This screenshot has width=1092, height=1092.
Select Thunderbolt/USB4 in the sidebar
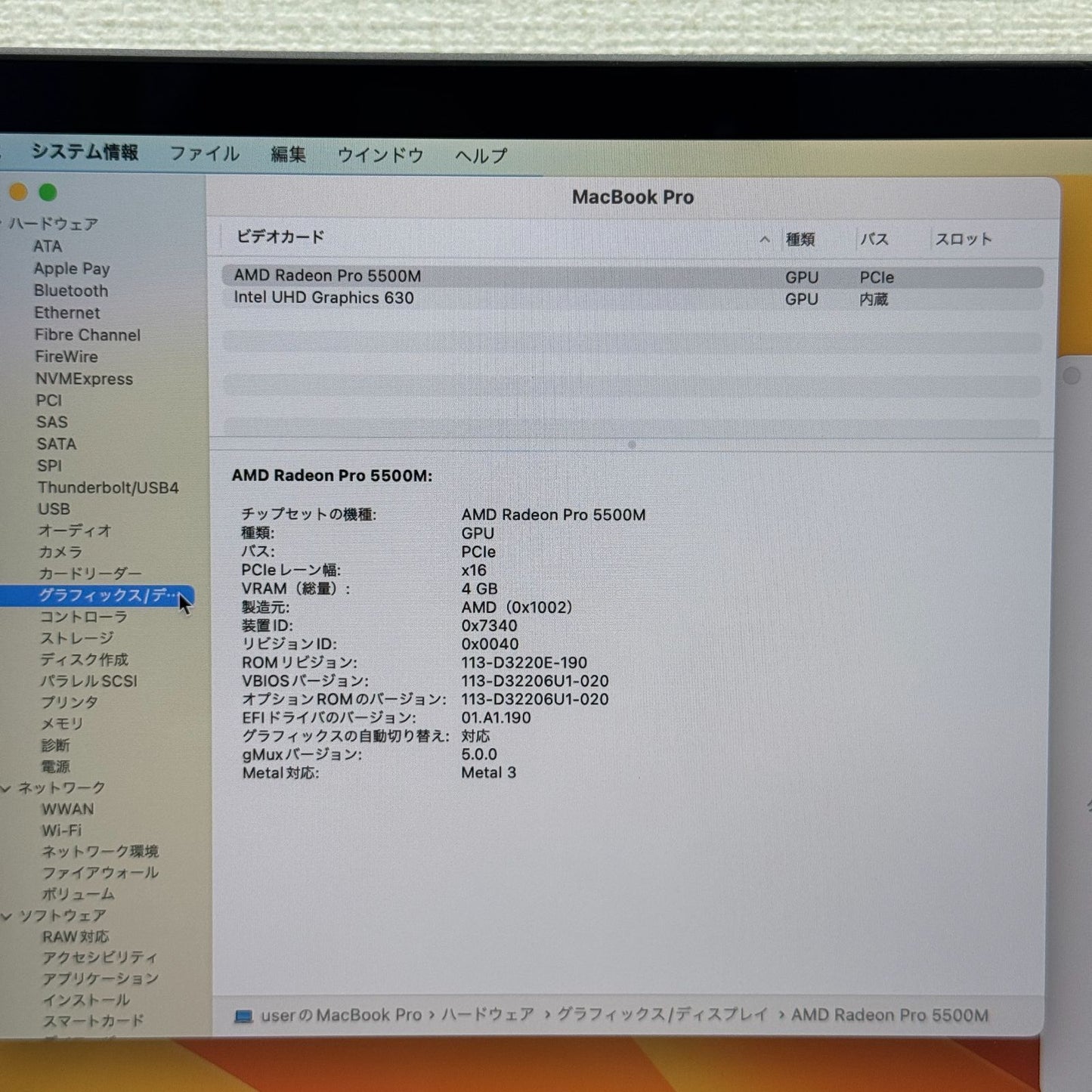(108, 488)
